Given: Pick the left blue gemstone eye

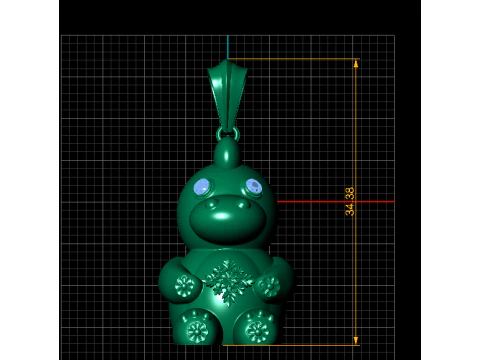Looking at the screenshot, I should (x=202, y=186).
